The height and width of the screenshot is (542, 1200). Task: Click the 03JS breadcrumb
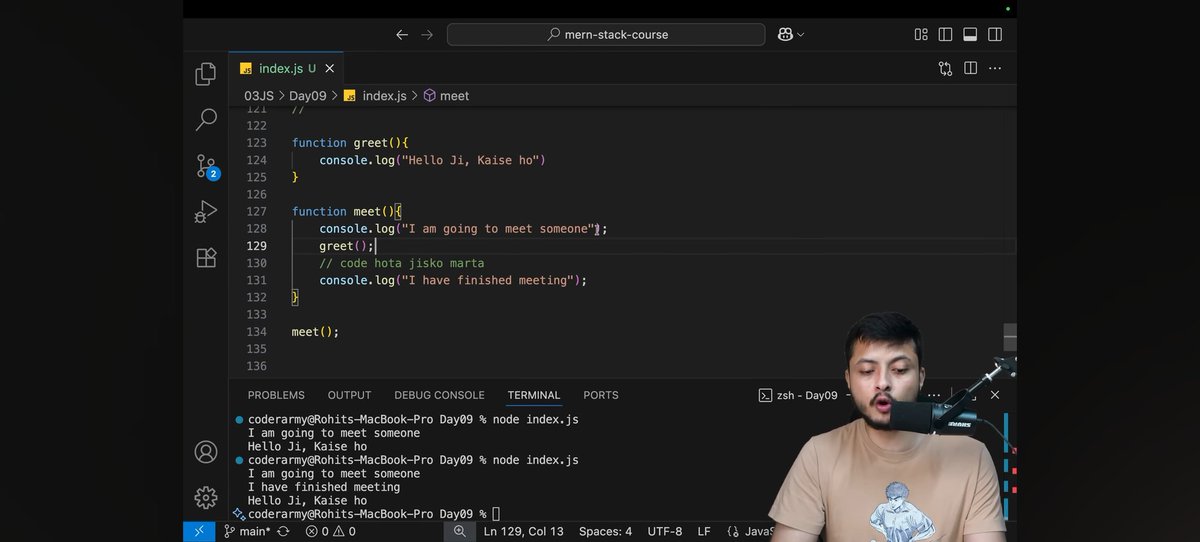point(259,96)
